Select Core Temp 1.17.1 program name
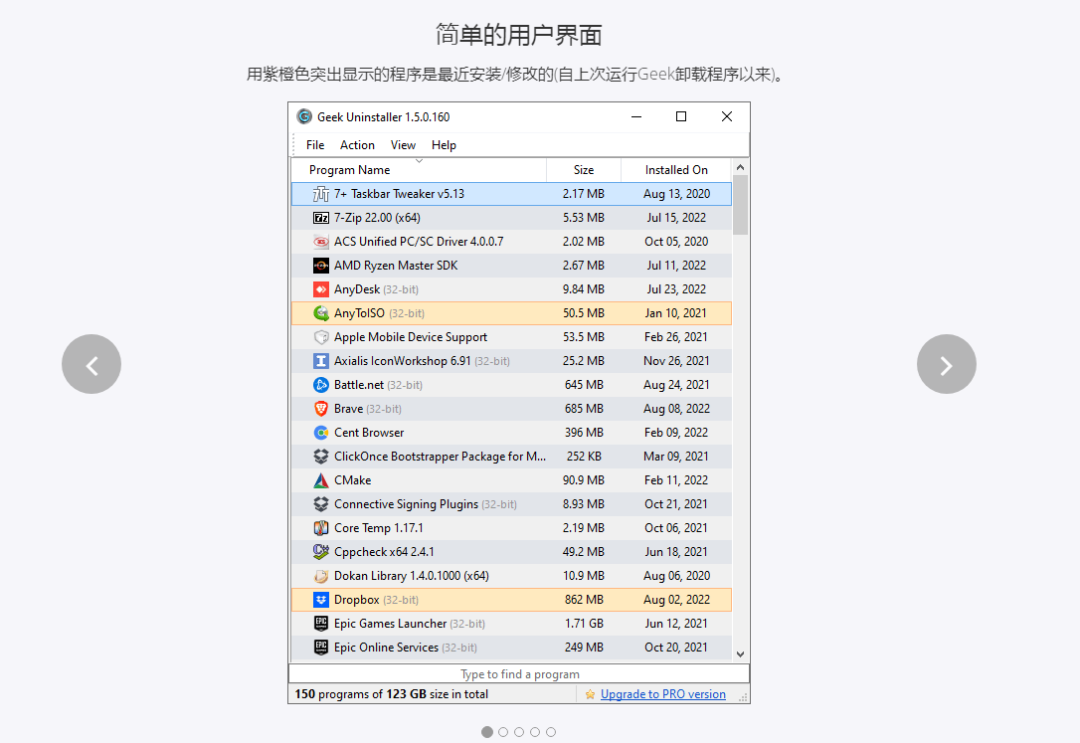1080x743 pixels. [x=378, y=528]
